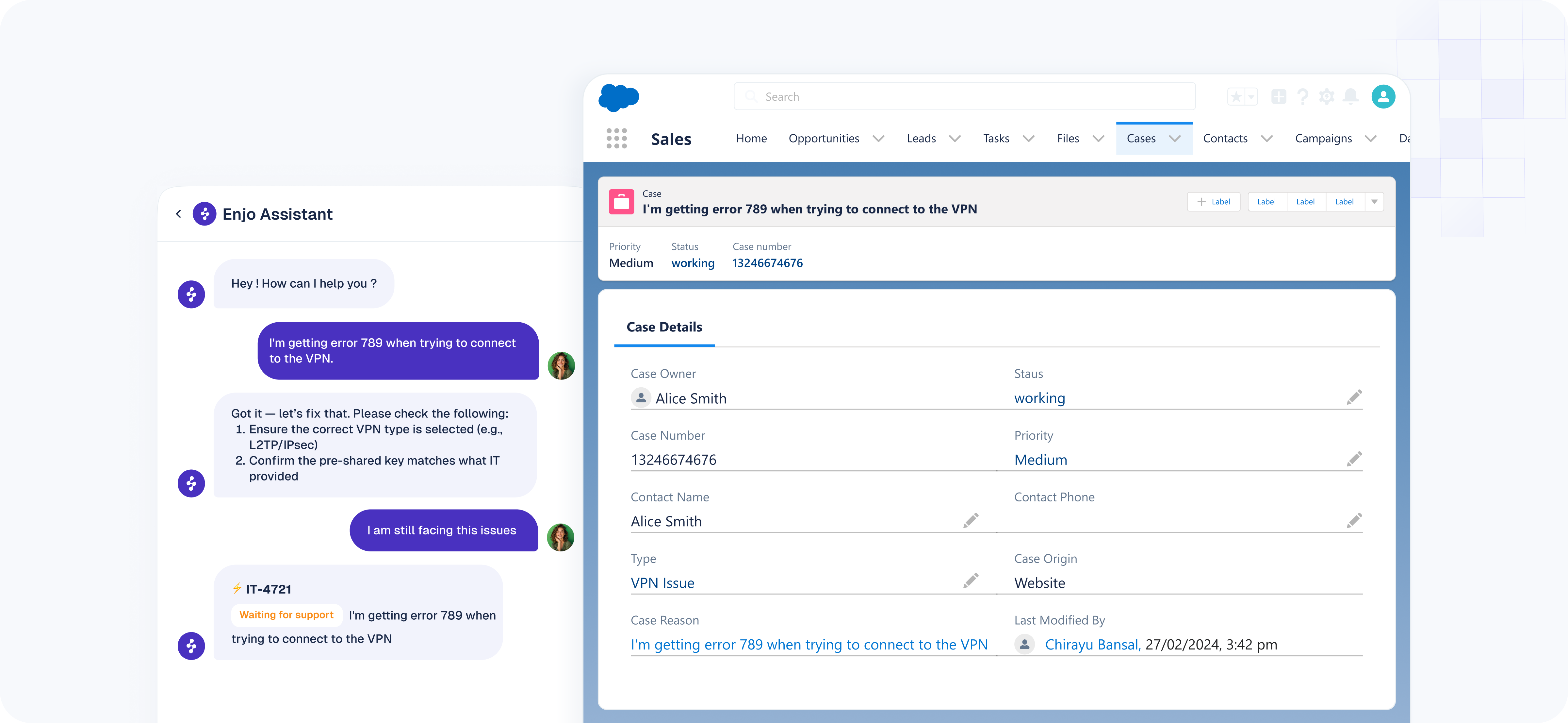
Task: Go back in Enjo Assistant chat
Action: (178, 214)
